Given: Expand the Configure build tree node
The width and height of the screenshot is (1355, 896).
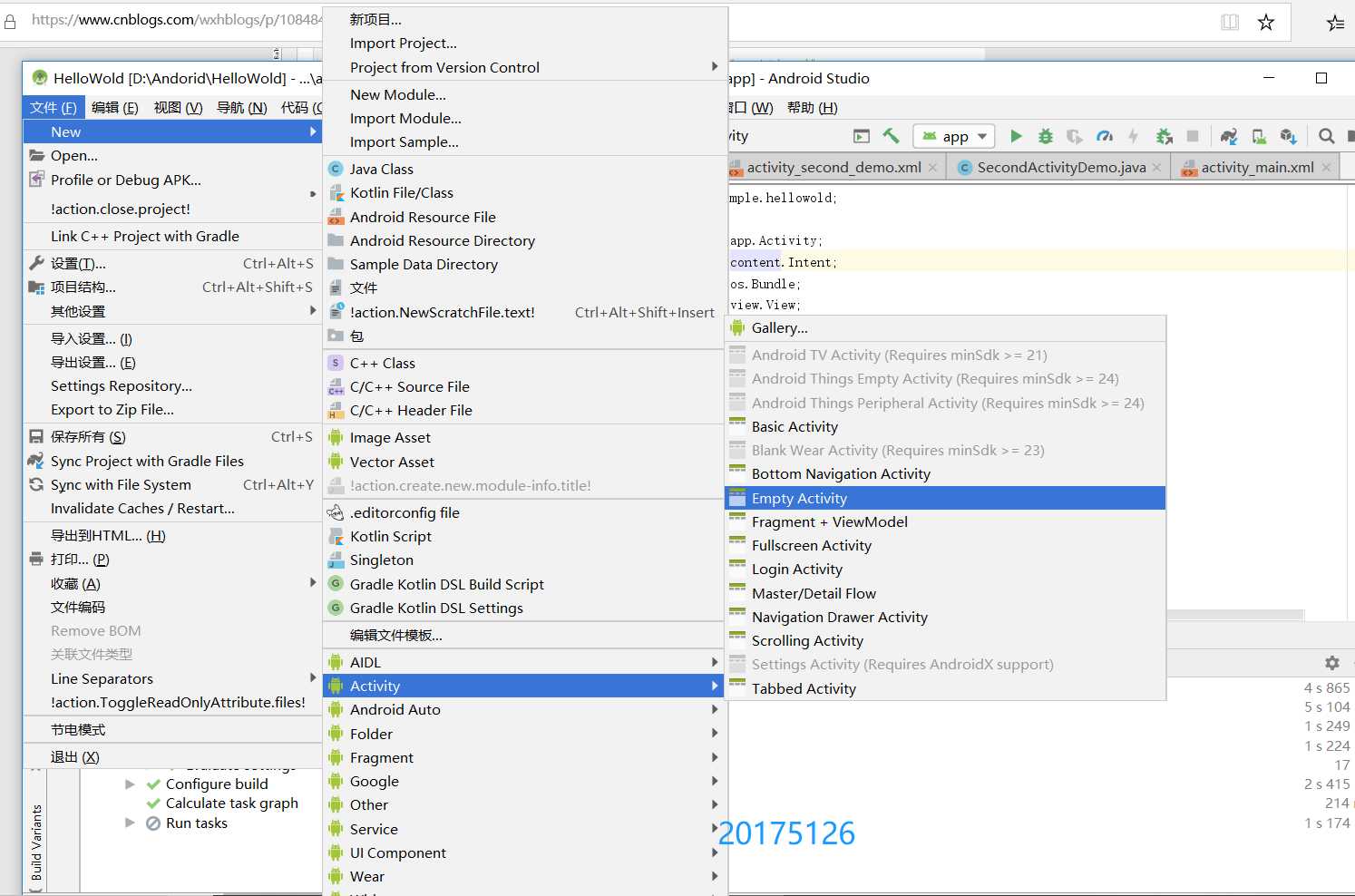Looking at the screenshot, I should click(130, 784).
